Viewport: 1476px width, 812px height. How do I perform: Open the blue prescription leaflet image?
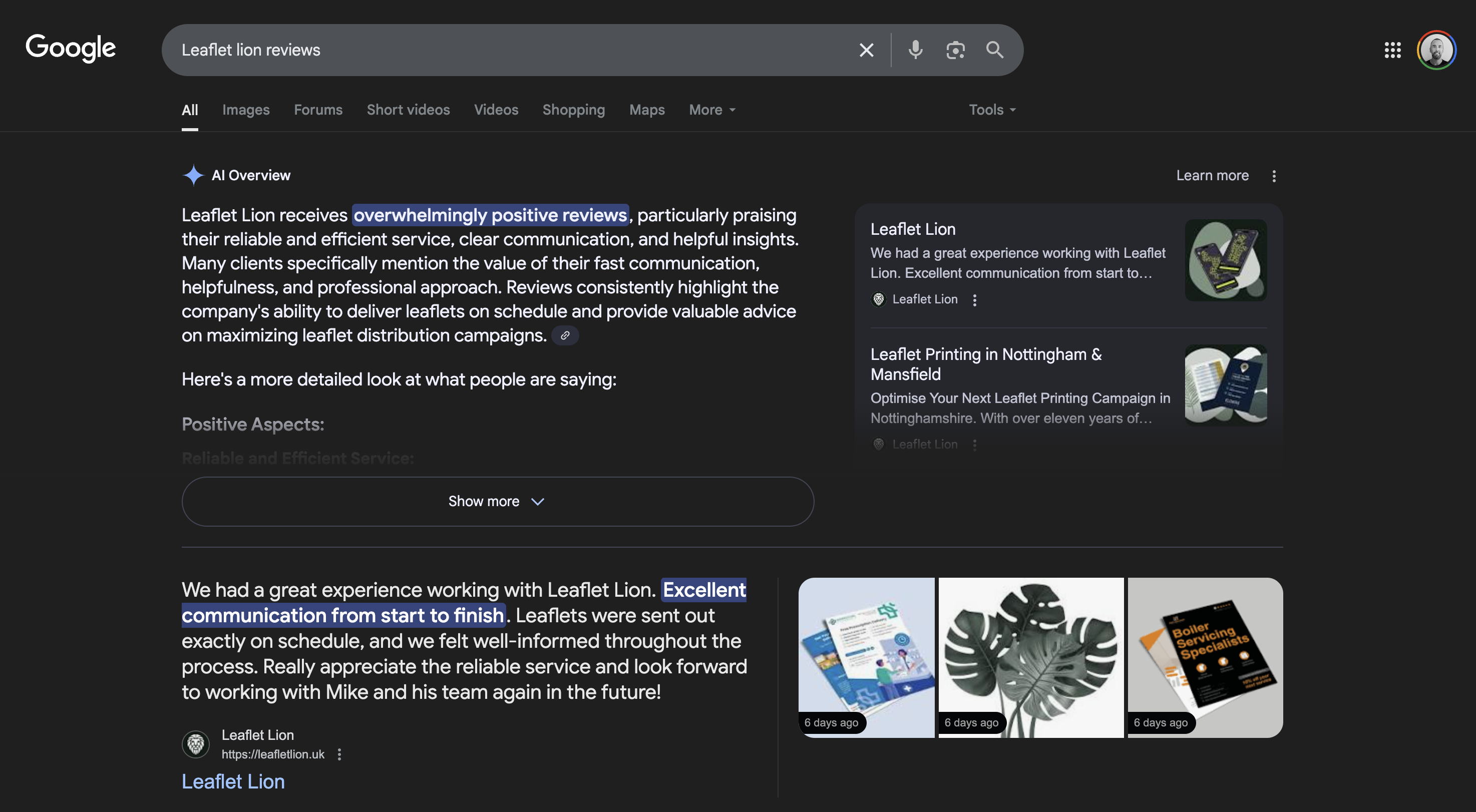[866, 658]
